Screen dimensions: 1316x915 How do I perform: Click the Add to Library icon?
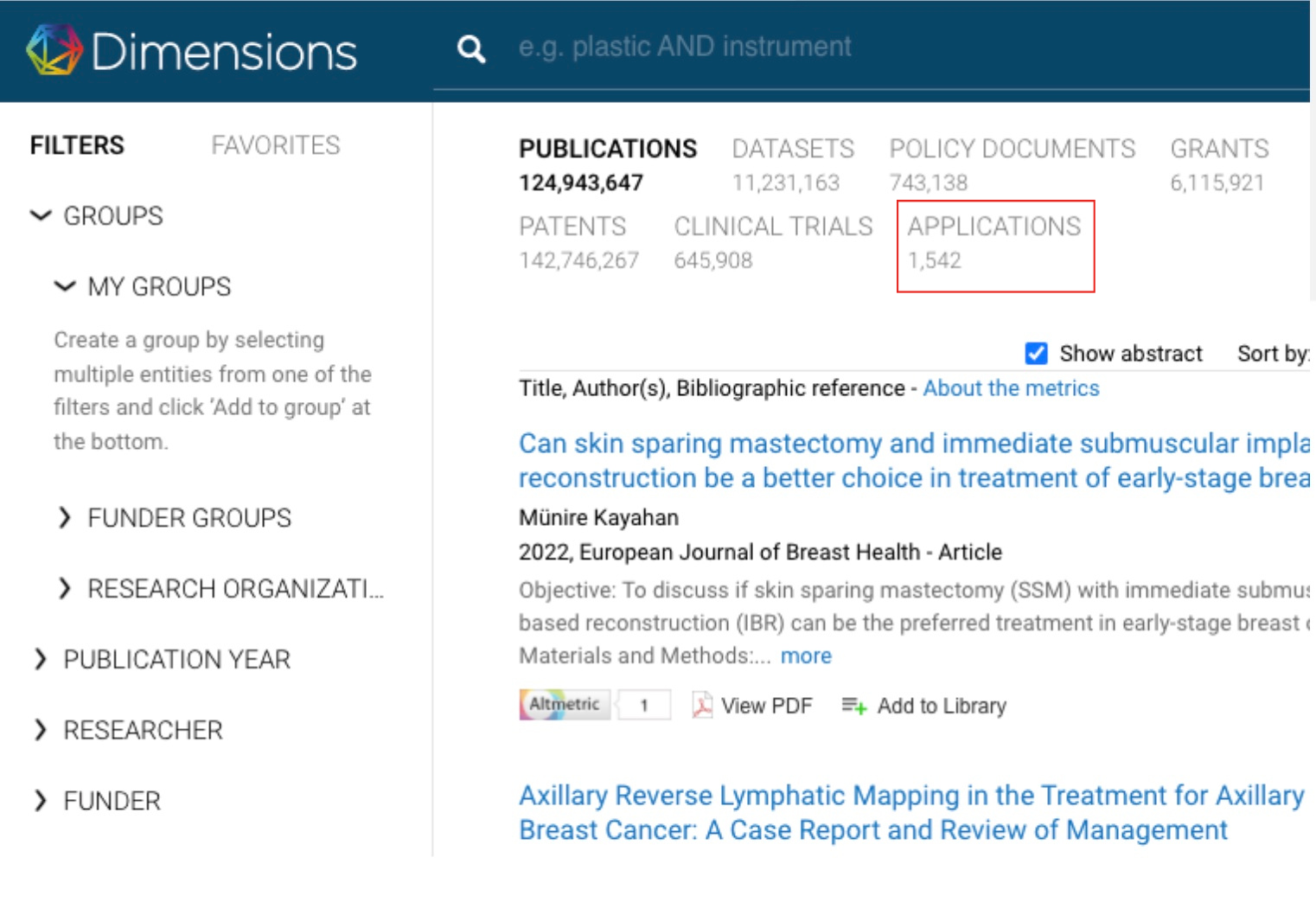853,706
